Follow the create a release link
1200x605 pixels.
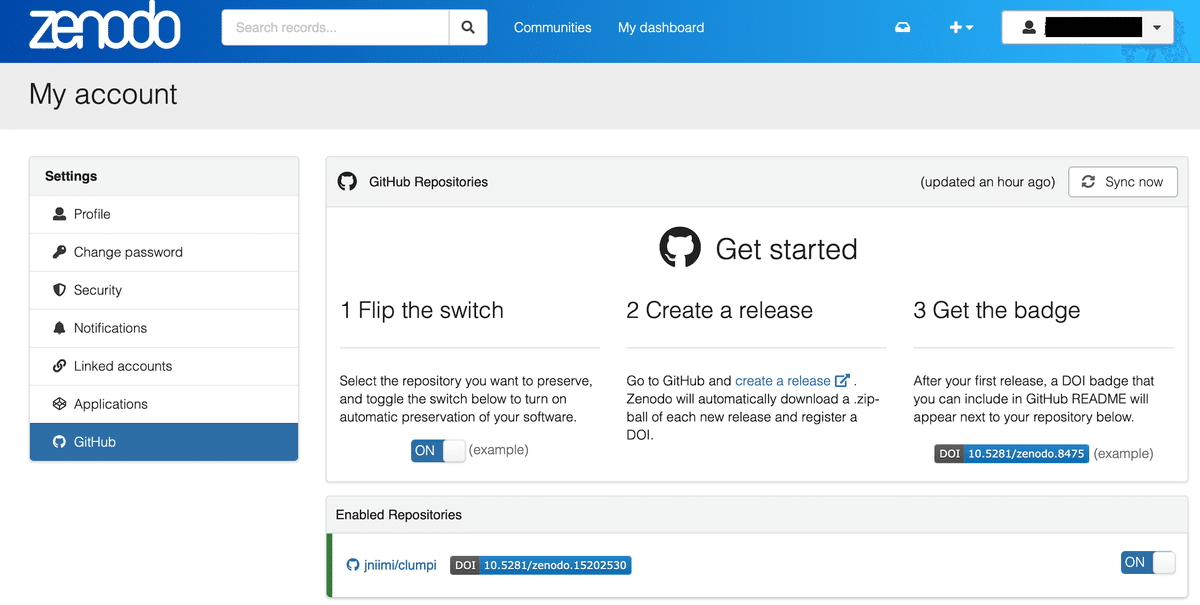coord(783,381)
